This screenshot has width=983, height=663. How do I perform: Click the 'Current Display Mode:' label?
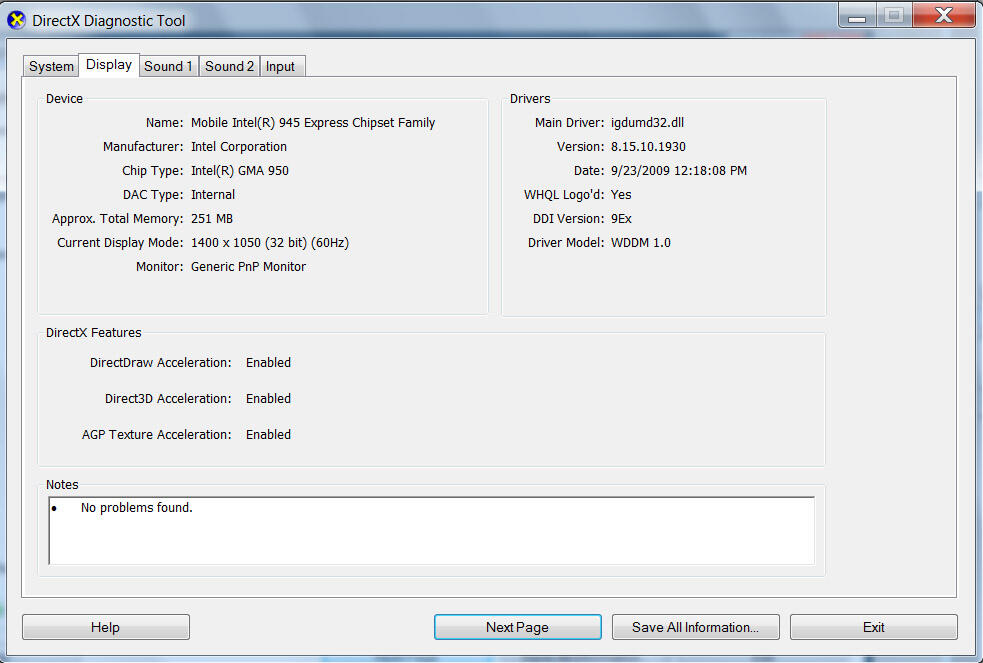tap(120, 243)
